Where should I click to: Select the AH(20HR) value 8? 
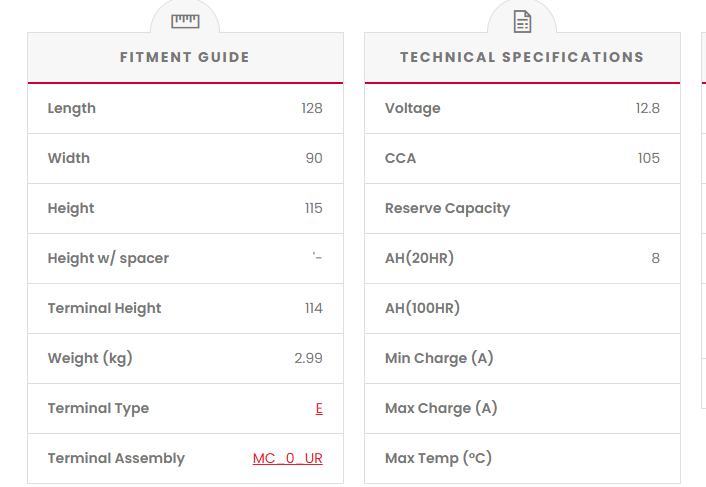pos(656,258)
